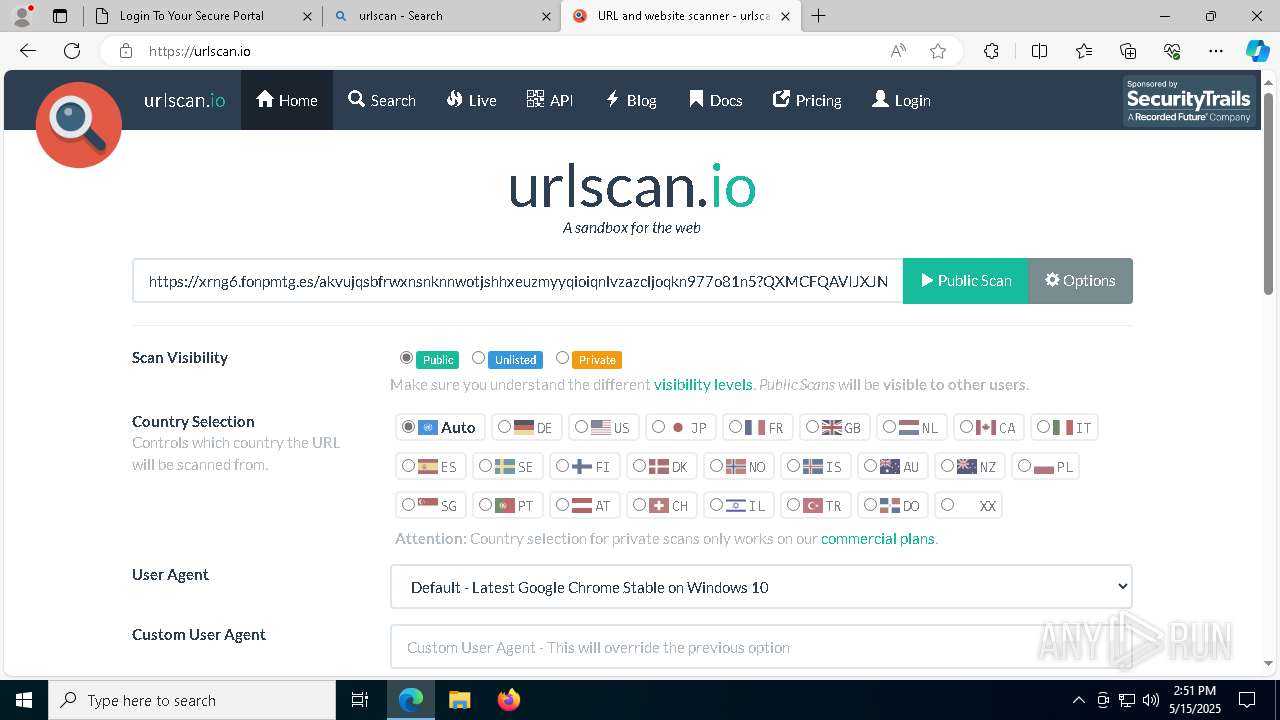
Task: Toggle the Options panel button
Action: pos(1080,281)
